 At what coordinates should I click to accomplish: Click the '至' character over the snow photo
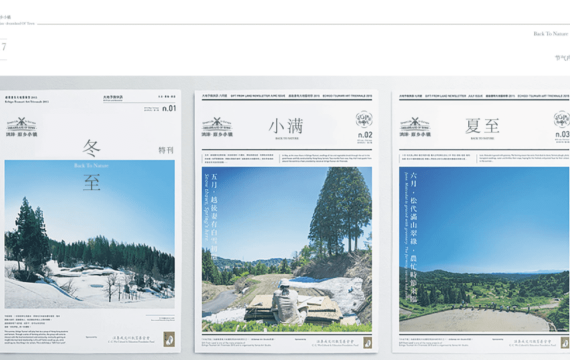[x=91, y=183]
